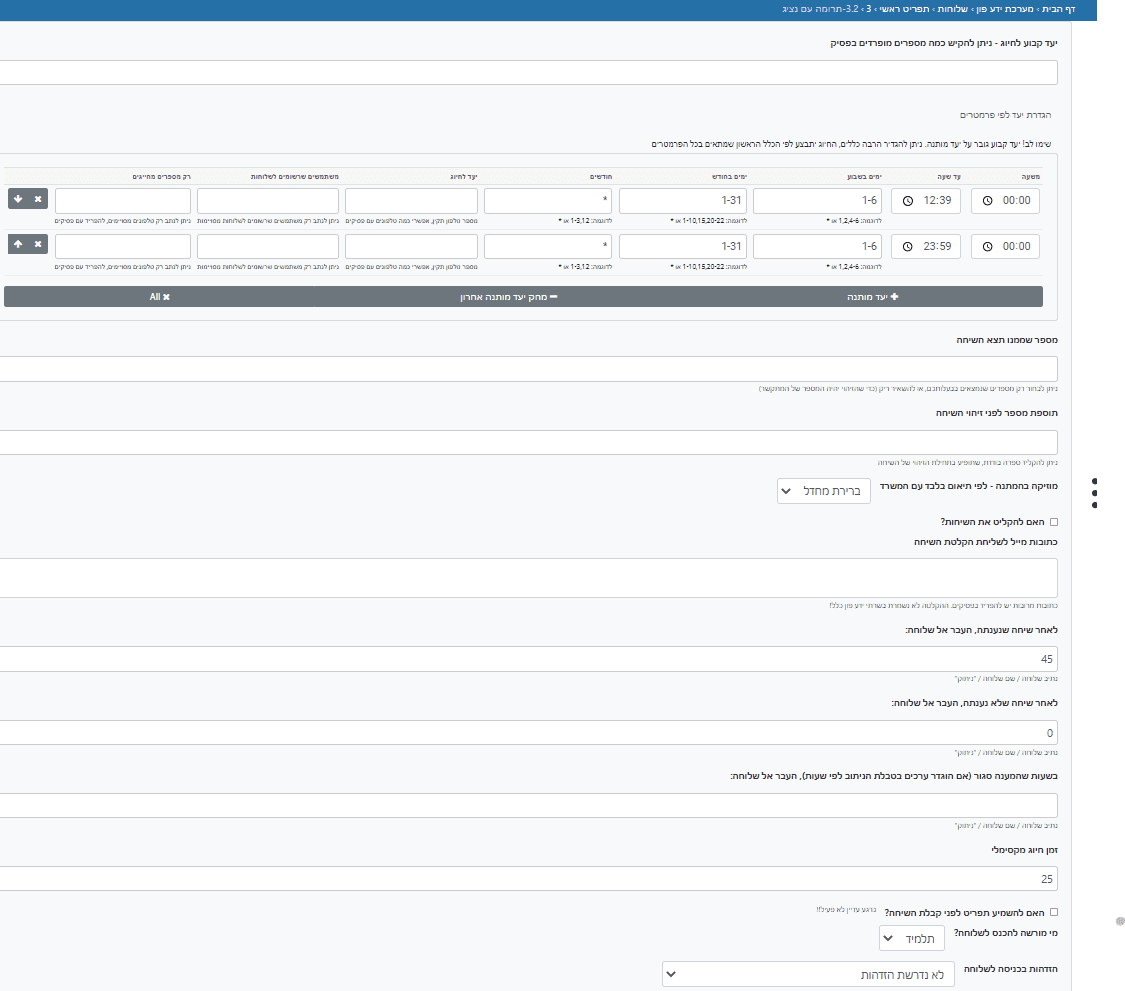Image resolution: width=1125 pixels, height=991 pixels.
Task: Click the 23:59 until-hour field in second row
Action: 926,247
